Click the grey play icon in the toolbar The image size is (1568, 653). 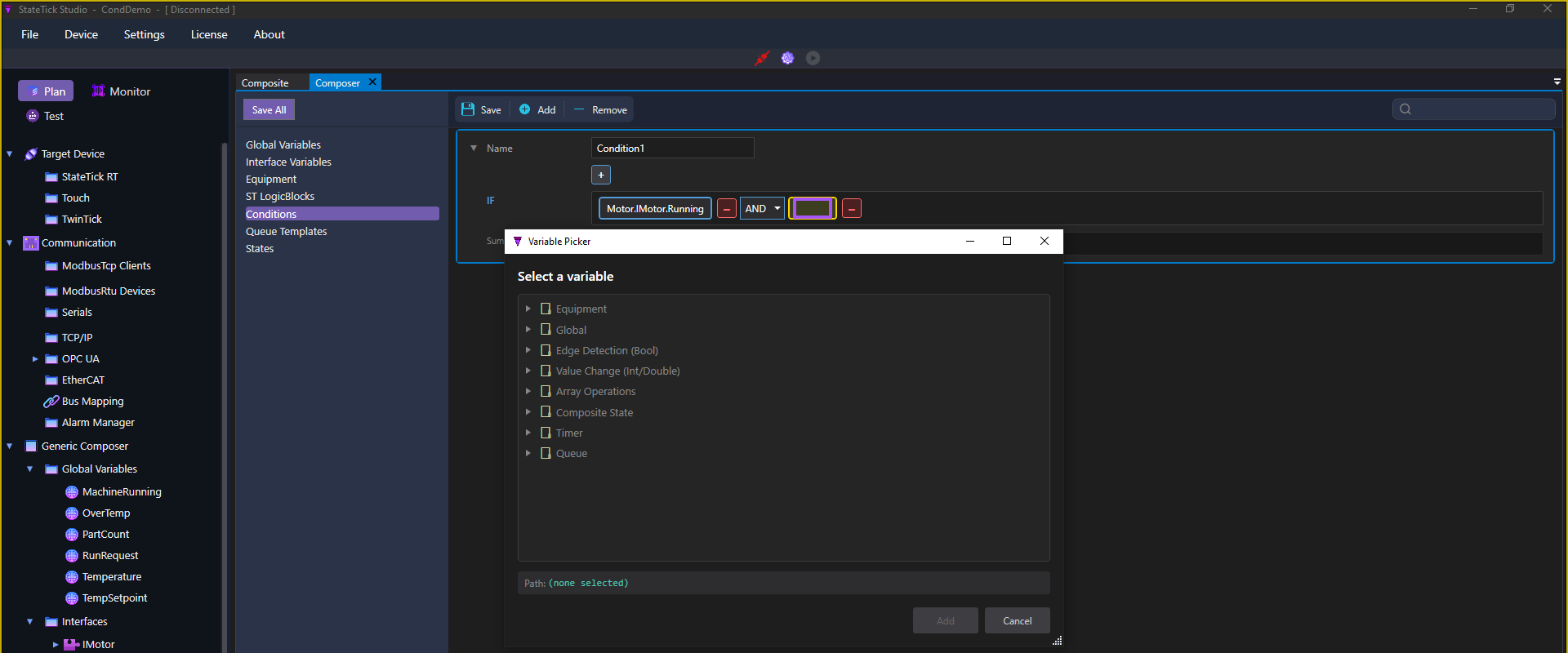(813, 58)
